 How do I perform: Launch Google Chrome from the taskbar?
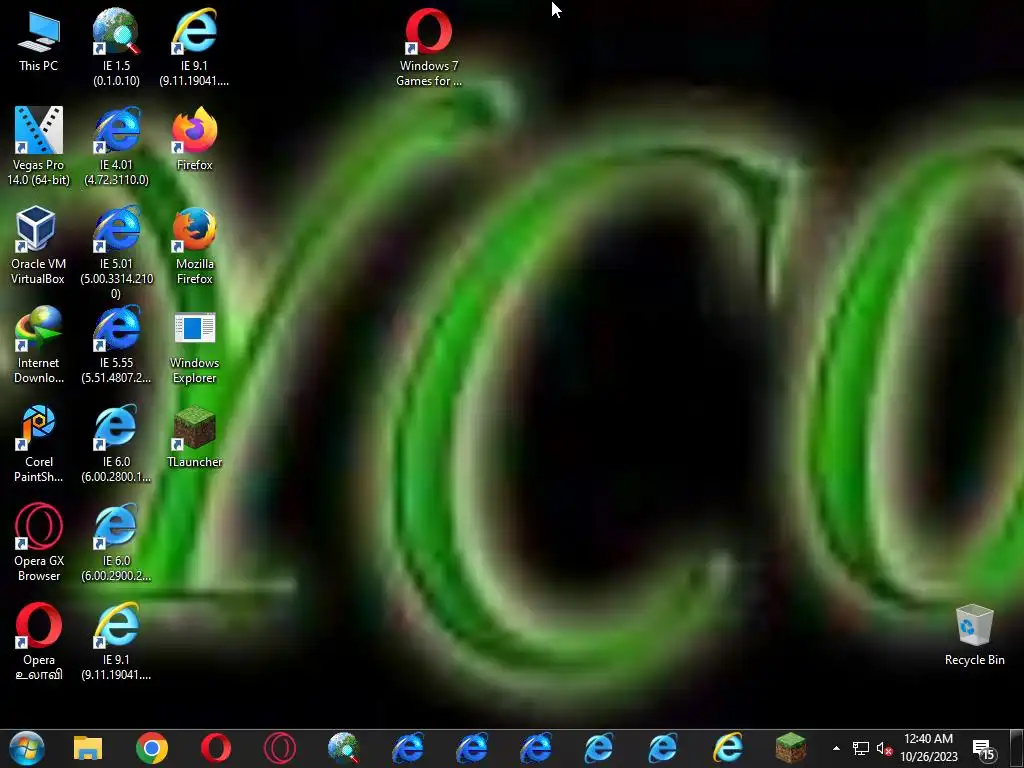152,748
